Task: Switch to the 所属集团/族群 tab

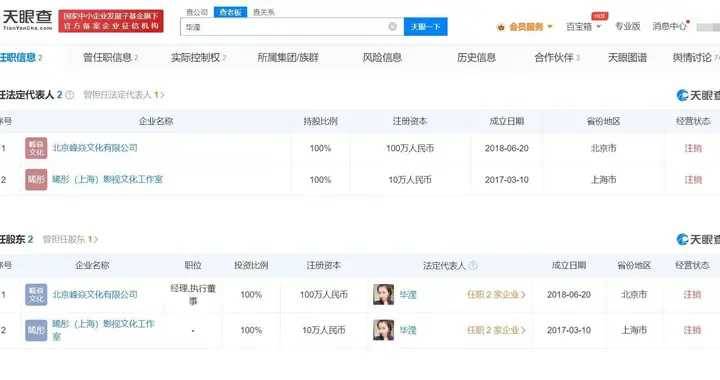Action: 288,57
